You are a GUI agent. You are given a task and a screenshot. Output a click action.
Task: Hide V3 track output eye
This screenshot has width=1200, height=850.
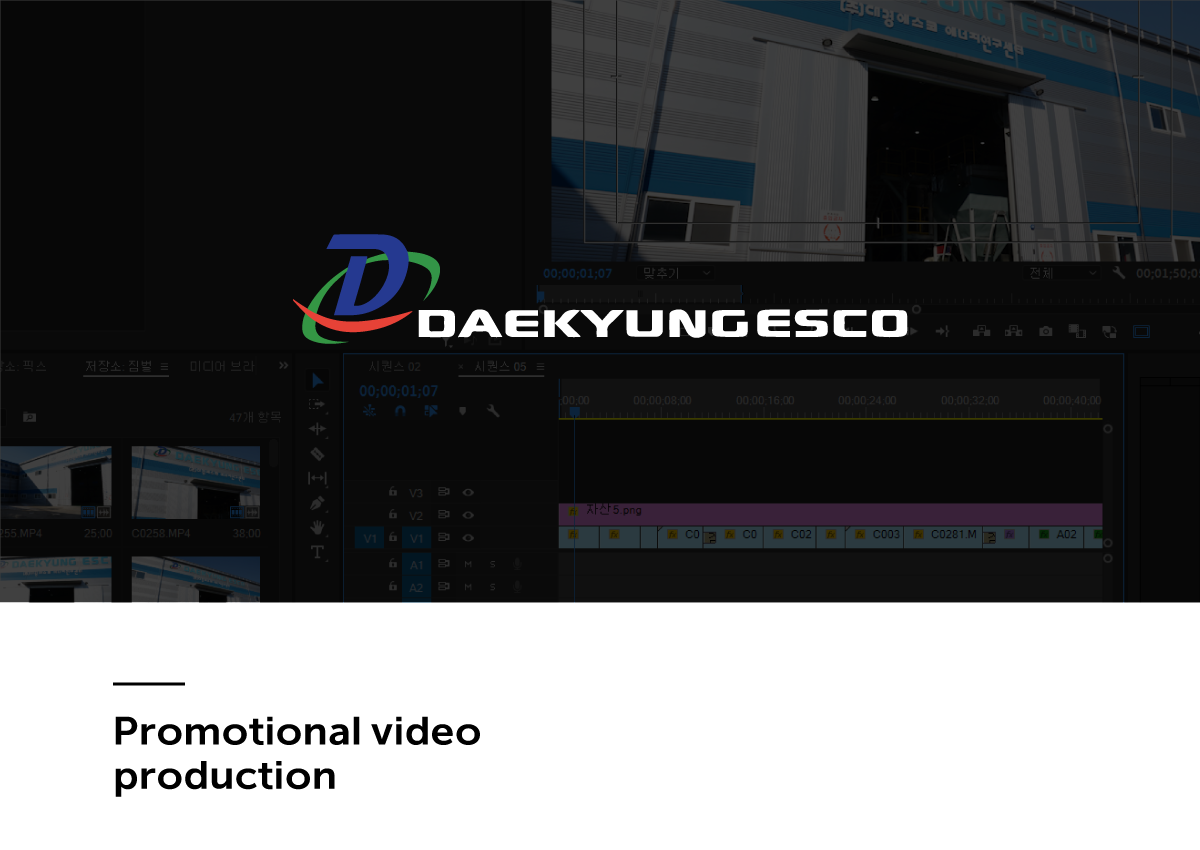click(x=468, y=492)
